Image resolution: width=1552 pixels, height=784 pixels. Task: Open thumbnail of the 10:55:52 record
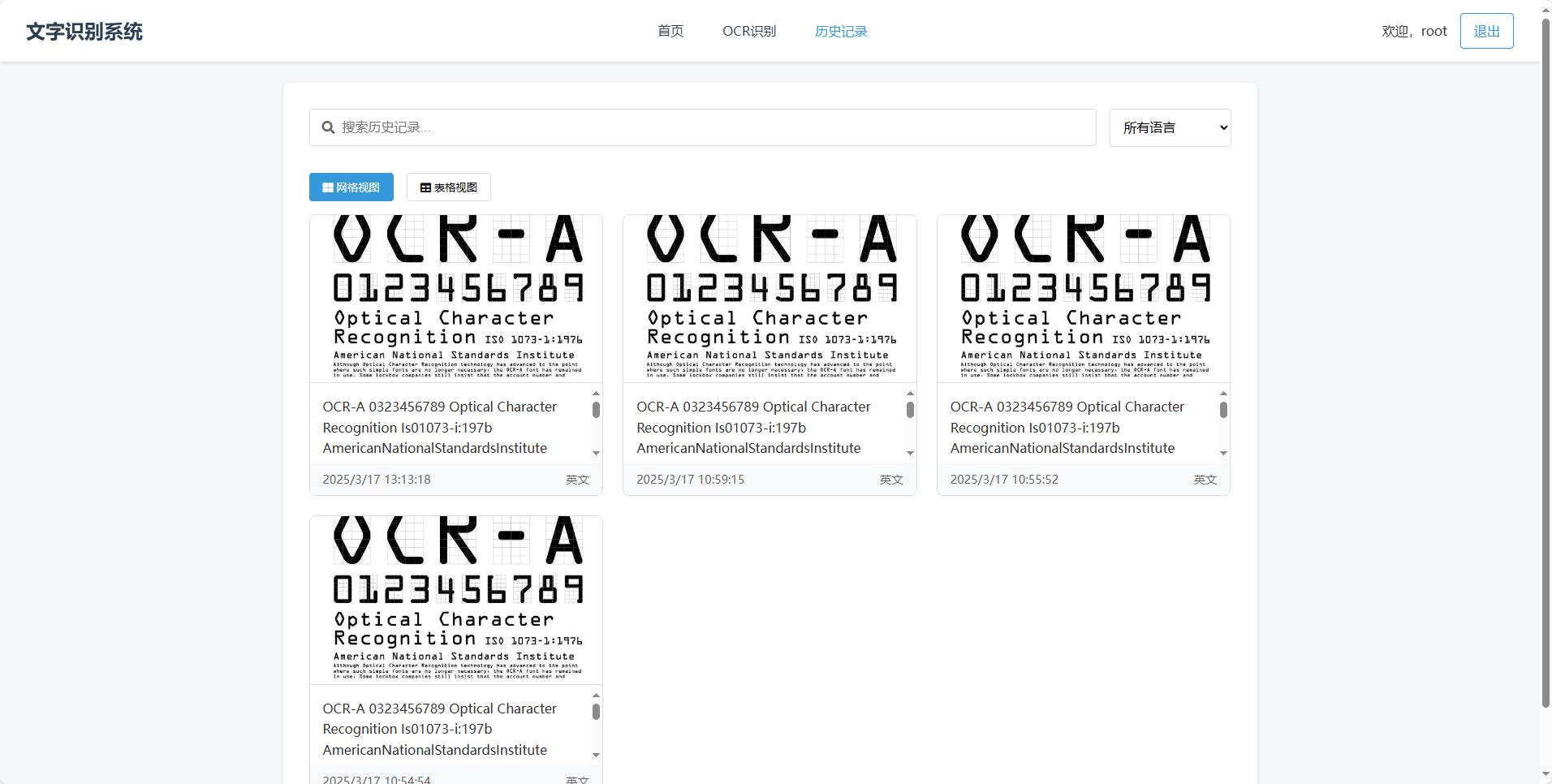pos(1084,299)
